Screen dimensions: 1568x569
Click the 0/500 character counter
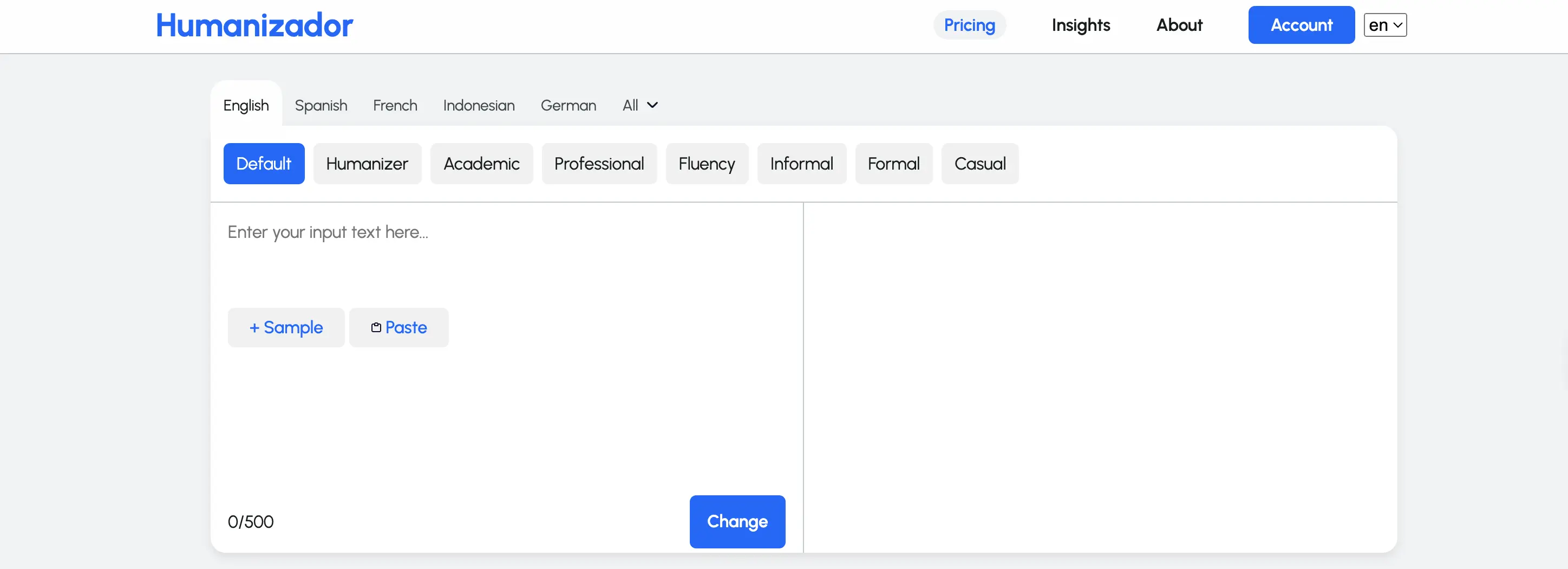(251, 522)
